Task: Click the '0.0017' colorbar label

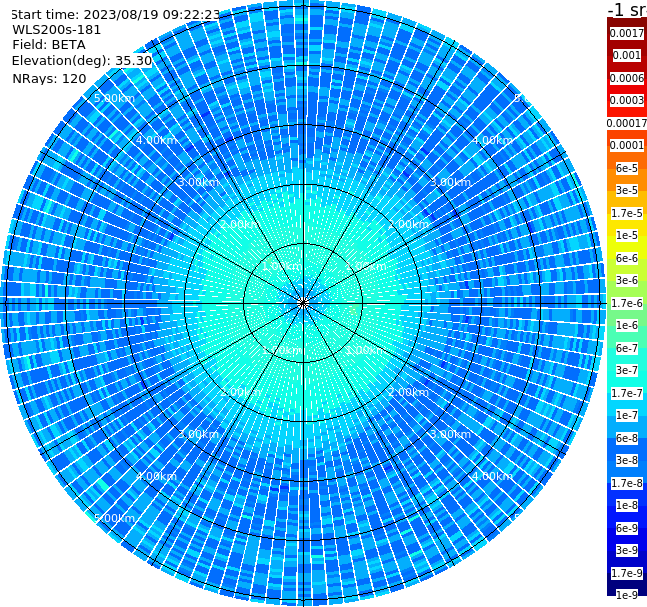Action: click(x=627, y=33)
